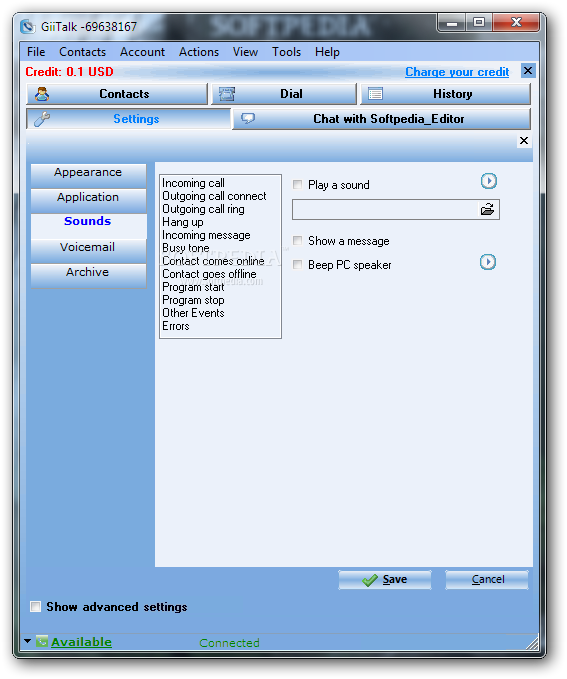Open the browse sound file folder icon
This screenshot has height=679, width=567.
487,210
